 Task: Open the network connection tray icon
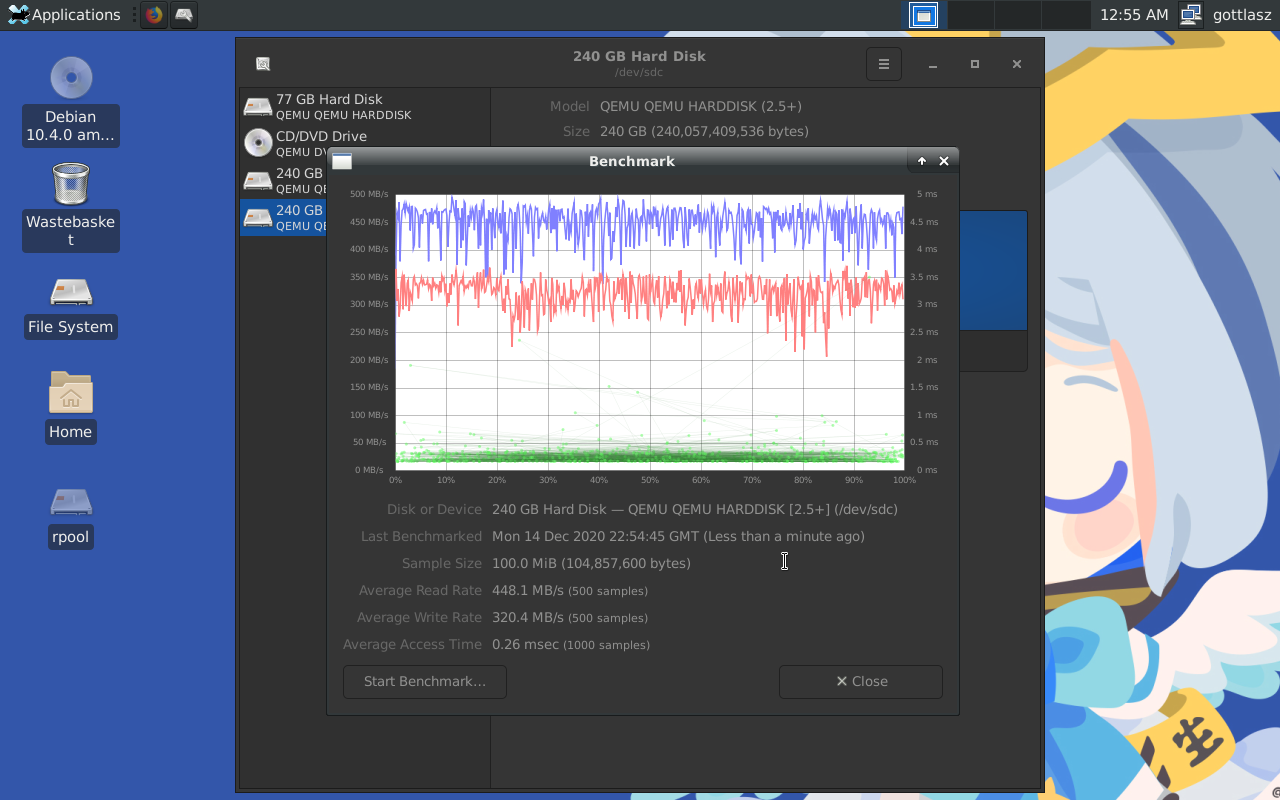1190,15
